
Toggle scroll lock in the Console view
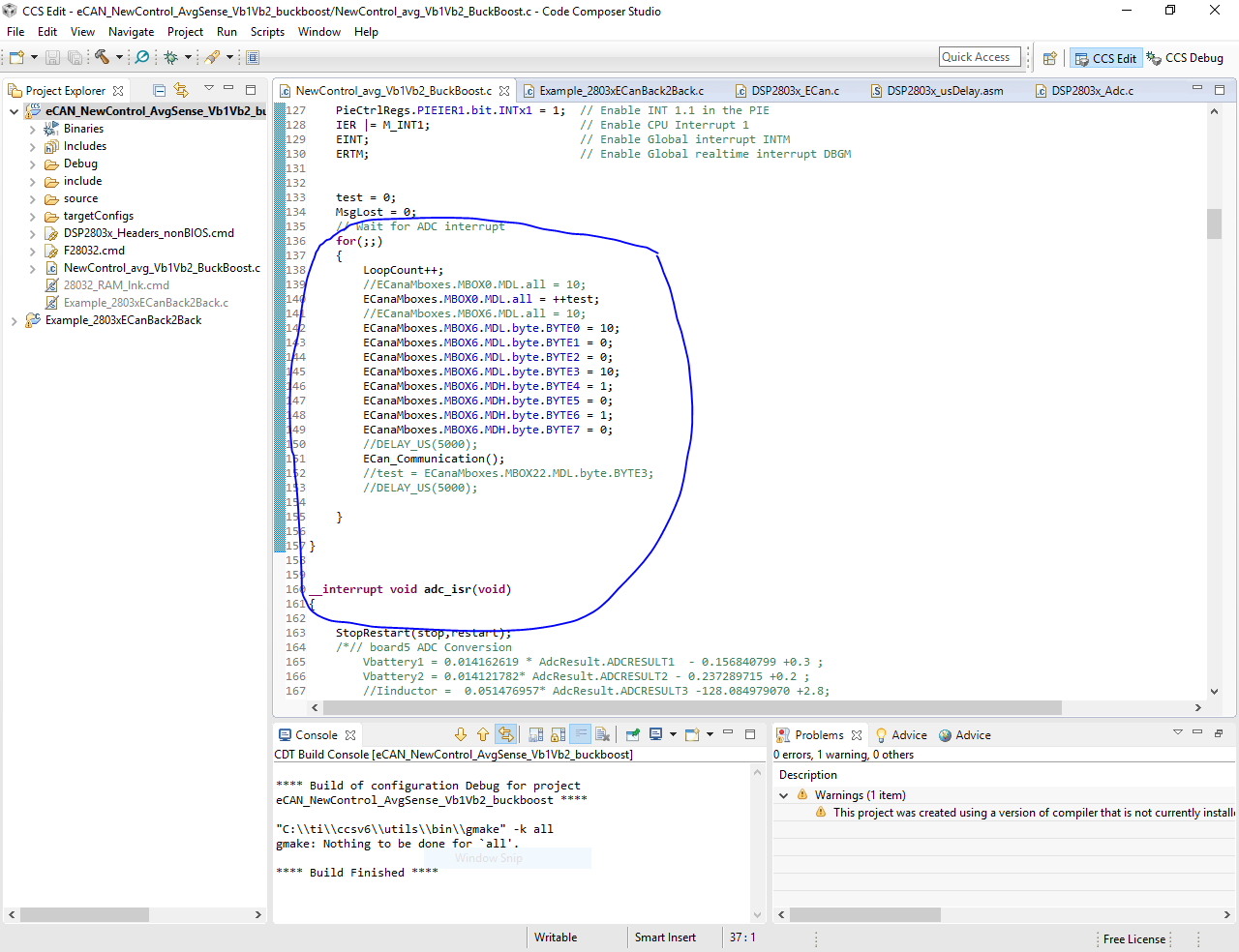pos(559,734)
